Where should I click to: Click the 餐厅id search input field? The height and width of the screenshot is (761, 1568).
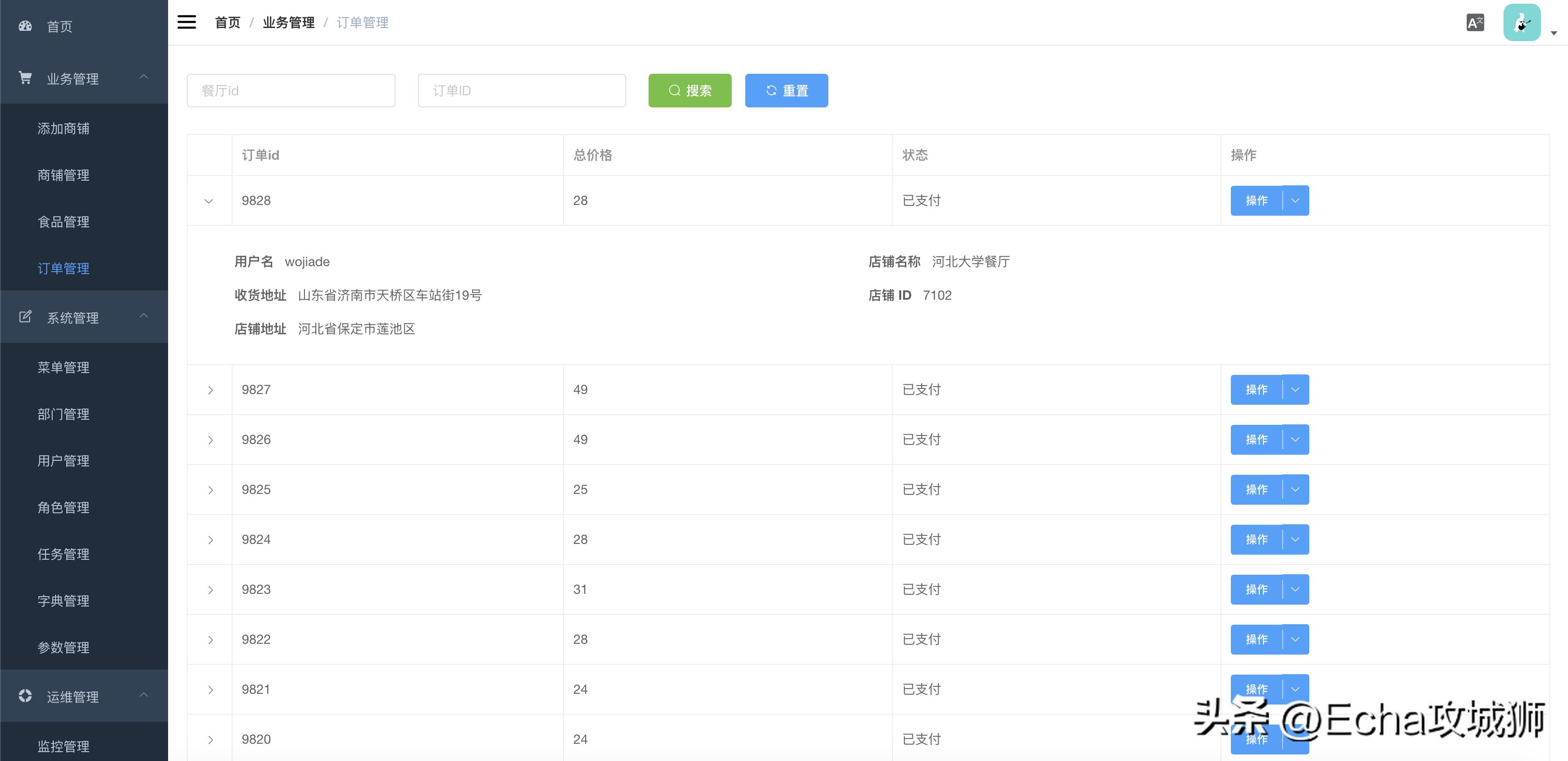pos(291,90)
